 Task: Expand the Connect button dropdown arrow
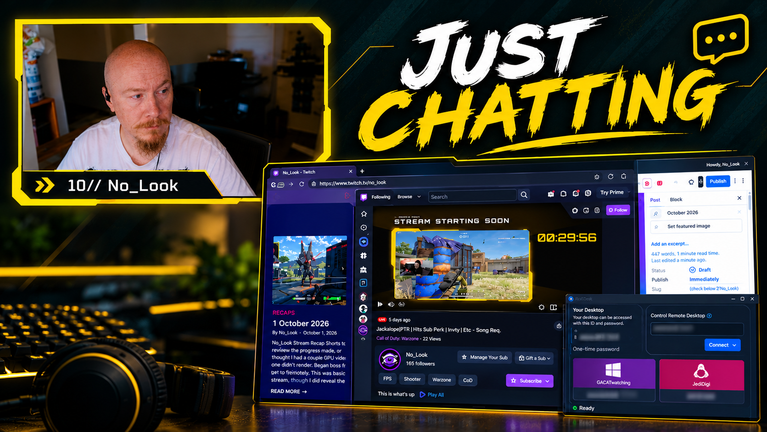pyautogui.click(x=734, y=345)
